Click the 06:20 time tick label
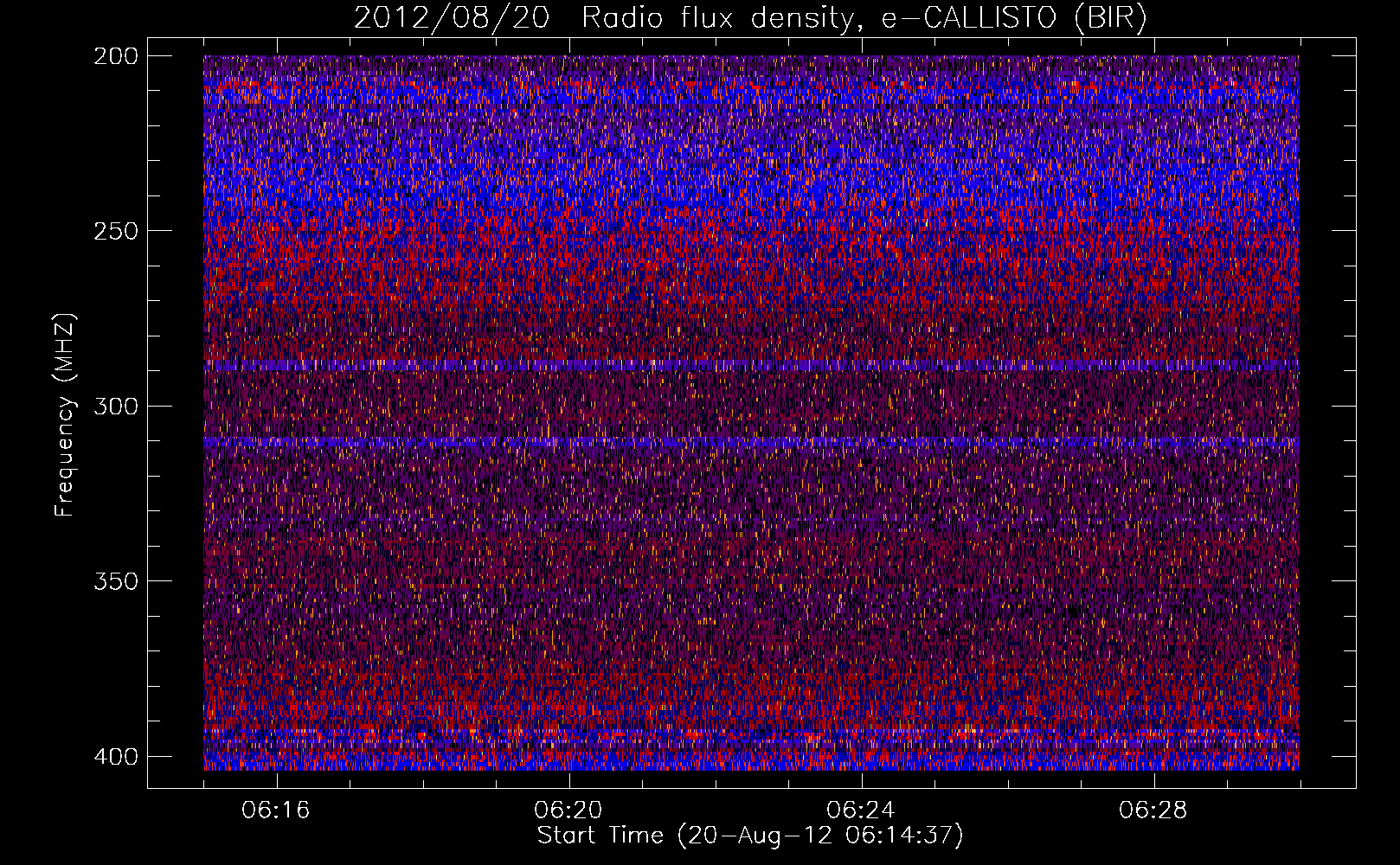1400x865 pixels. (568, 811)
